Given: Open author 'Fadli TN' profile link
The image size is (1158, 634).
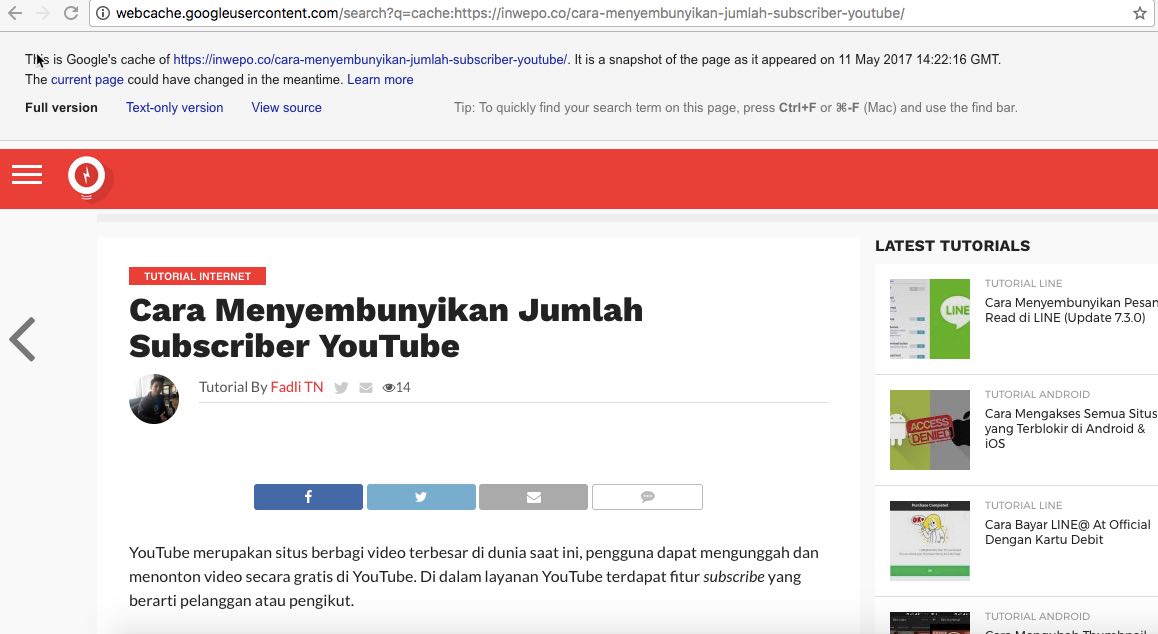Looking at the screenshot, I should click(x=297, y=387).
